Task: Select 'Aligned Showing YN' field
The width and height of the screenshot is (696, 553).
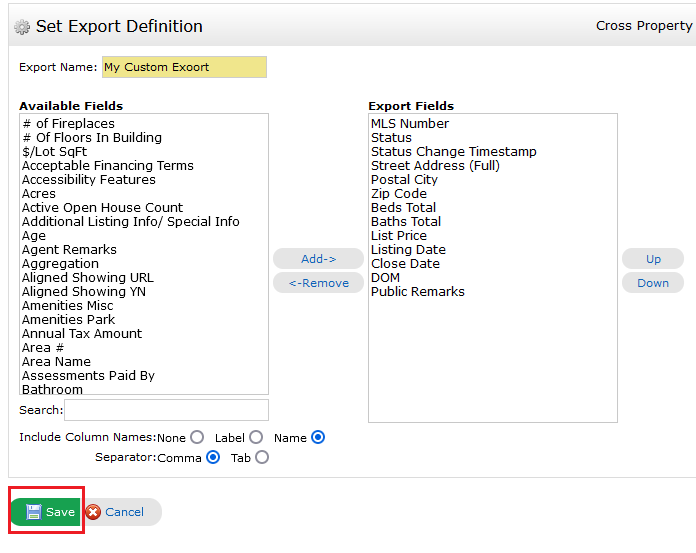Action: pyautogui.click(x=144, y=292)
